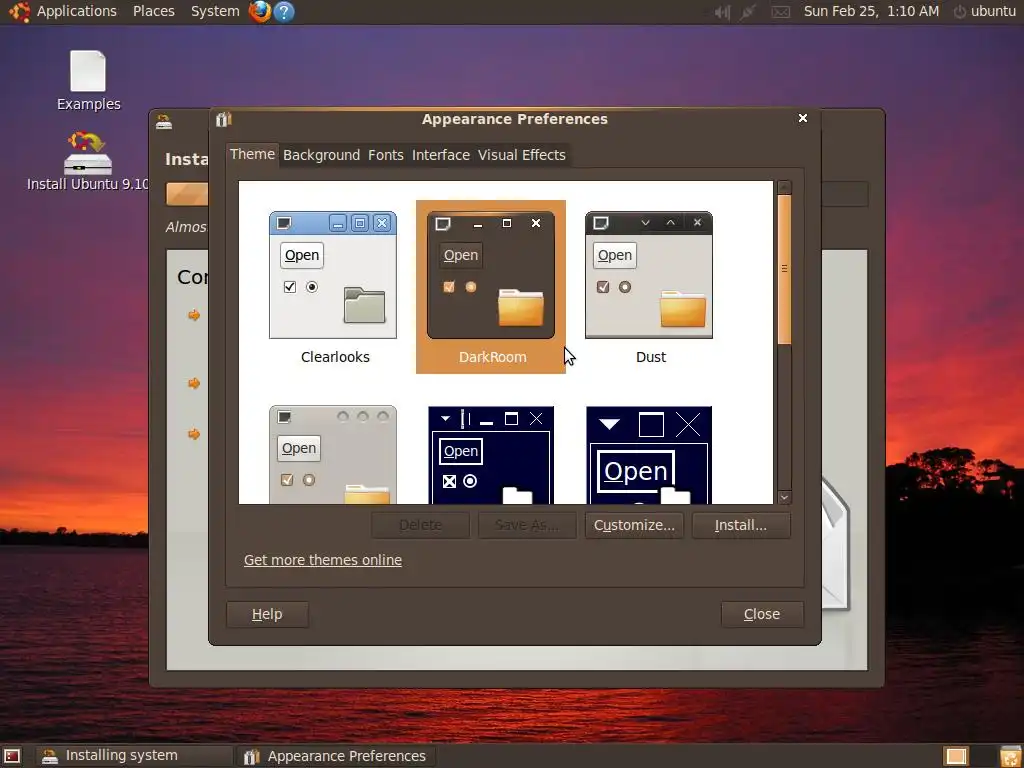Click Installing system window titlebar icon

coord(164,122)
